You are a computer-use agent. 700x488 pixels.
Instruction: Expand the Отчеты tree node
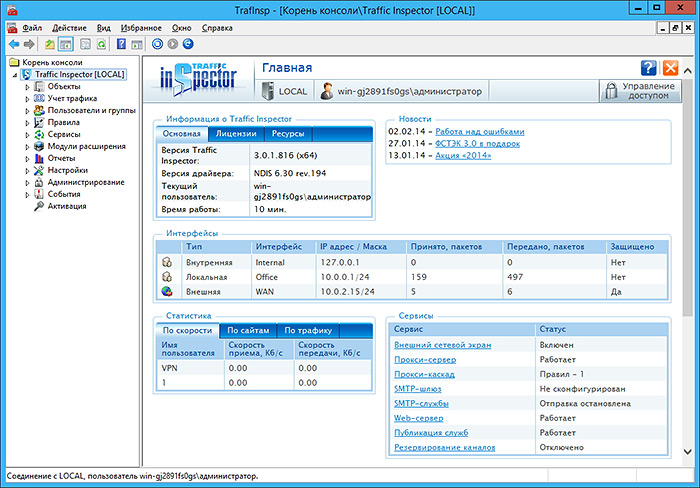coord(27,158)
